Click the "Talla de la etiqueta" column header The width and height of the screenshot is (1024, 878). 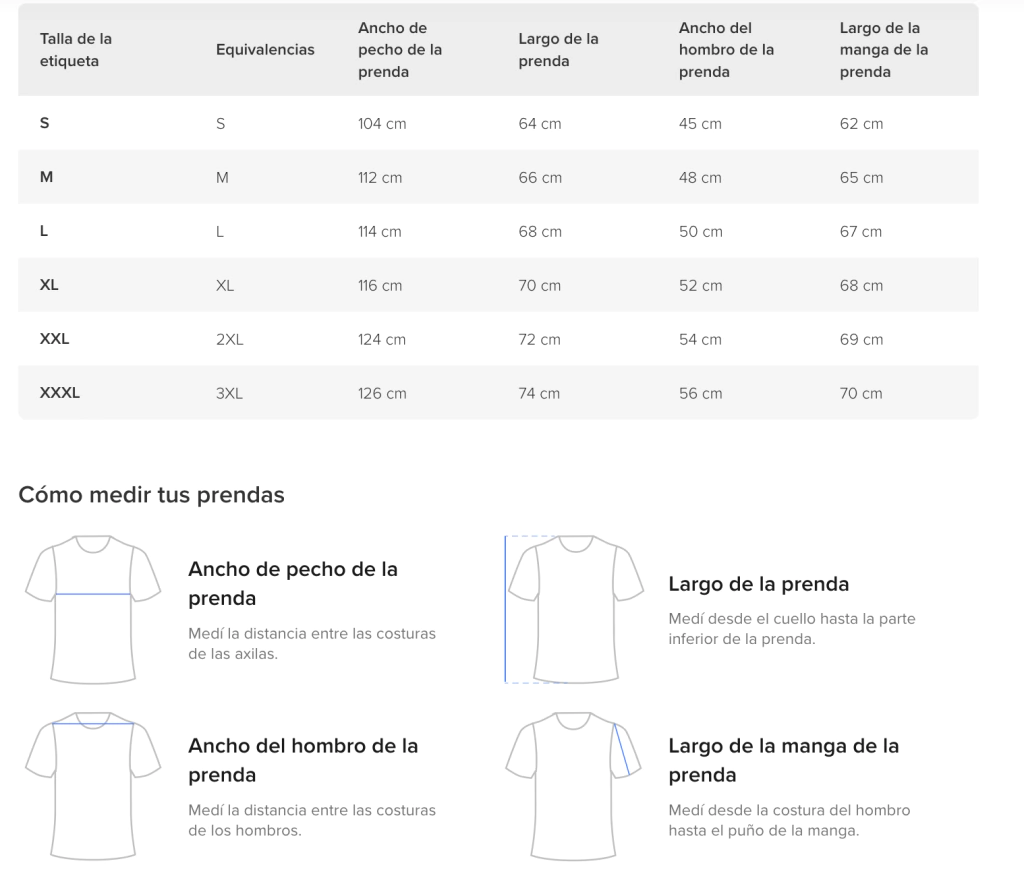pos(76,50)
